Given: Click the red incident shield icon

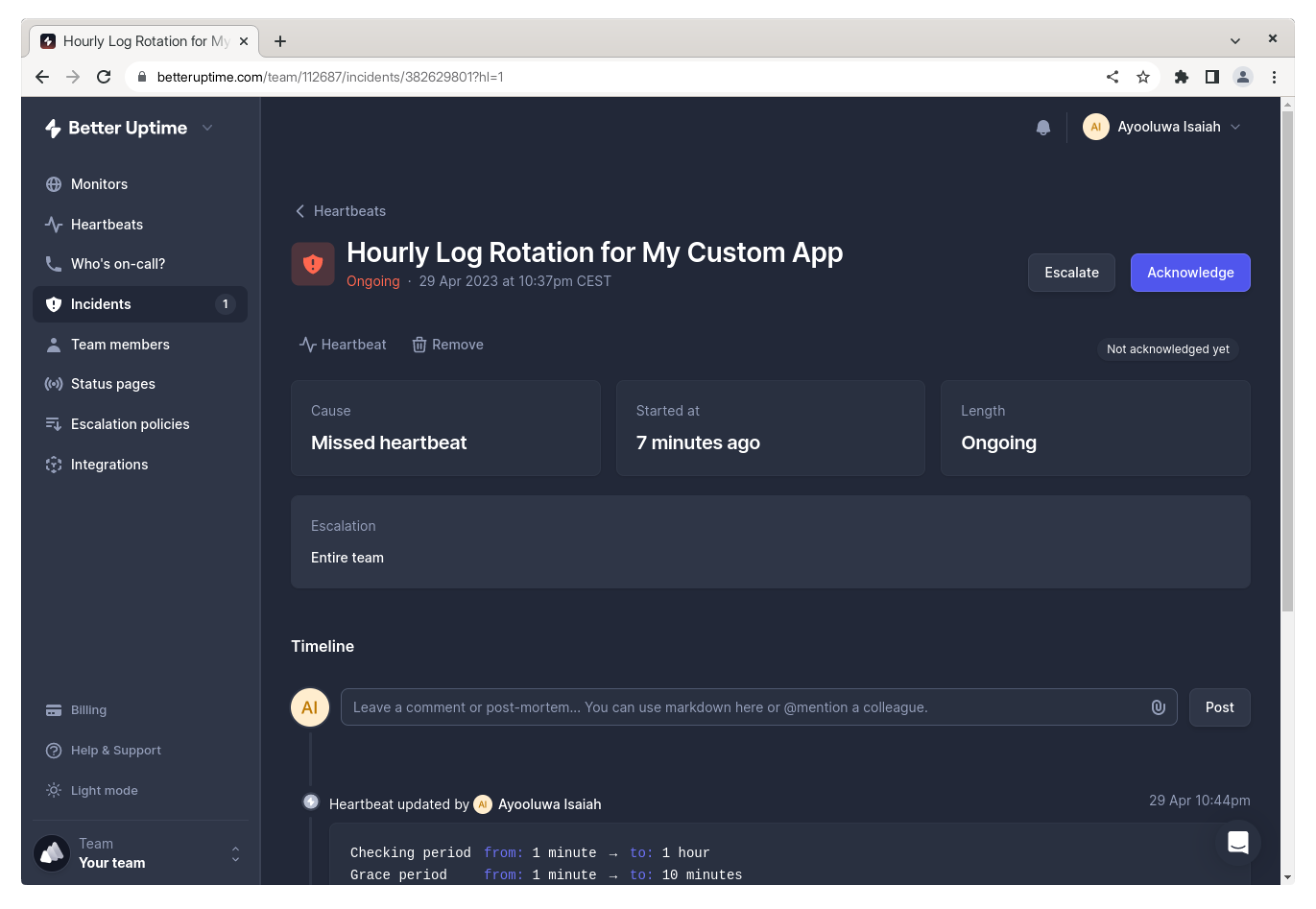Looking at the screenshot, I should pyautogui.click(x=313, y=264).
